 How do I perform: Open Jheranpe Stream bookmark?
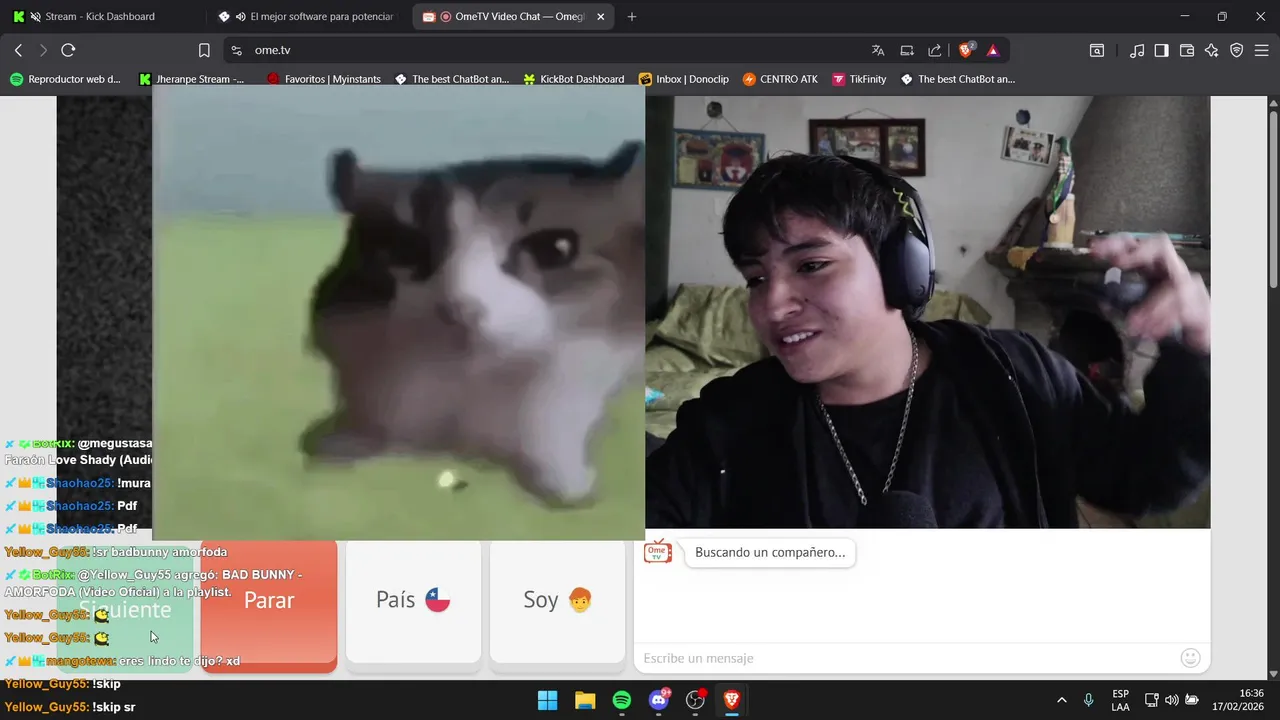tap(192, 79)
